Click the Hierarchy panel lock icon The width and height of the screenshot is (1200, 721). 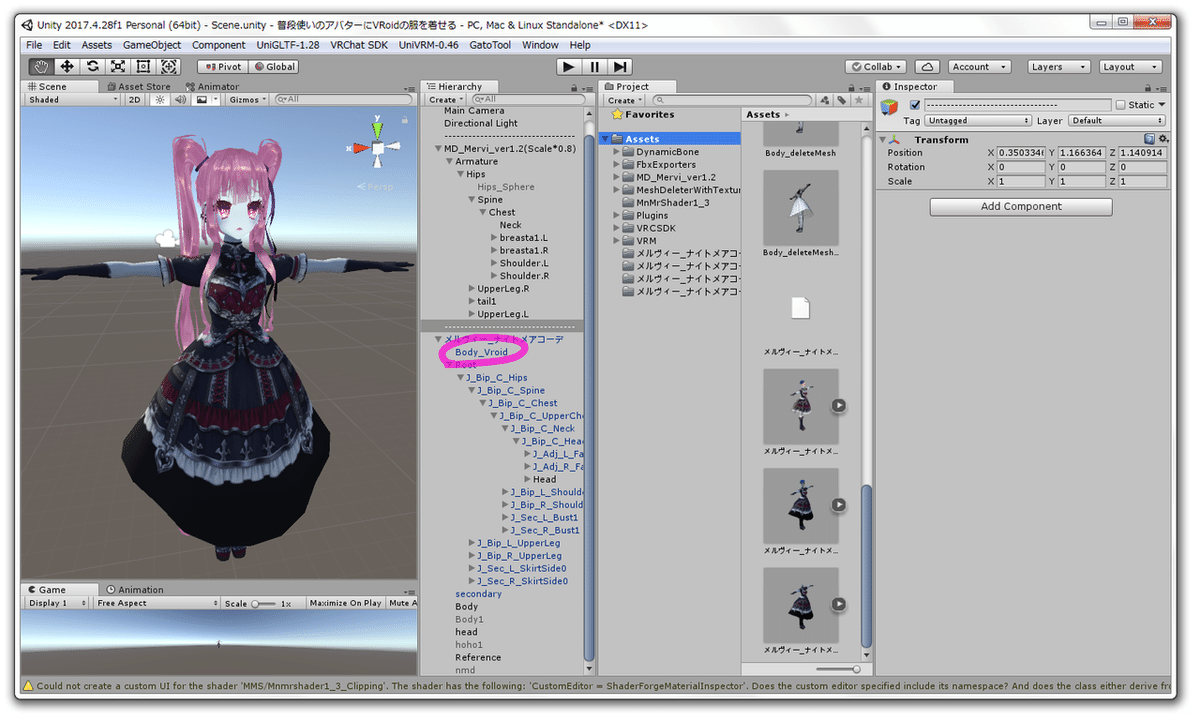tap(576, 87)
